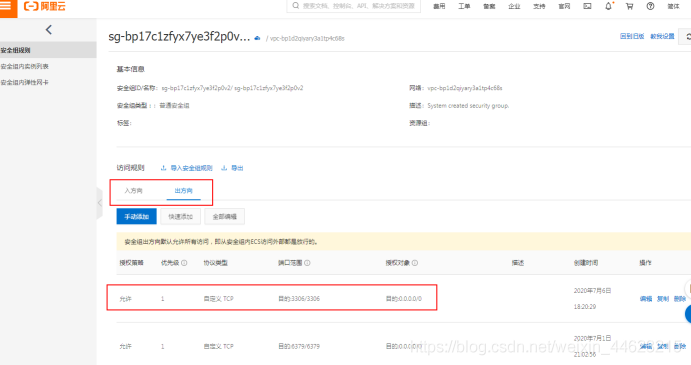Click 自定义 TCP in the 6379 row
The image size is (691, 365).
[218, 346]
